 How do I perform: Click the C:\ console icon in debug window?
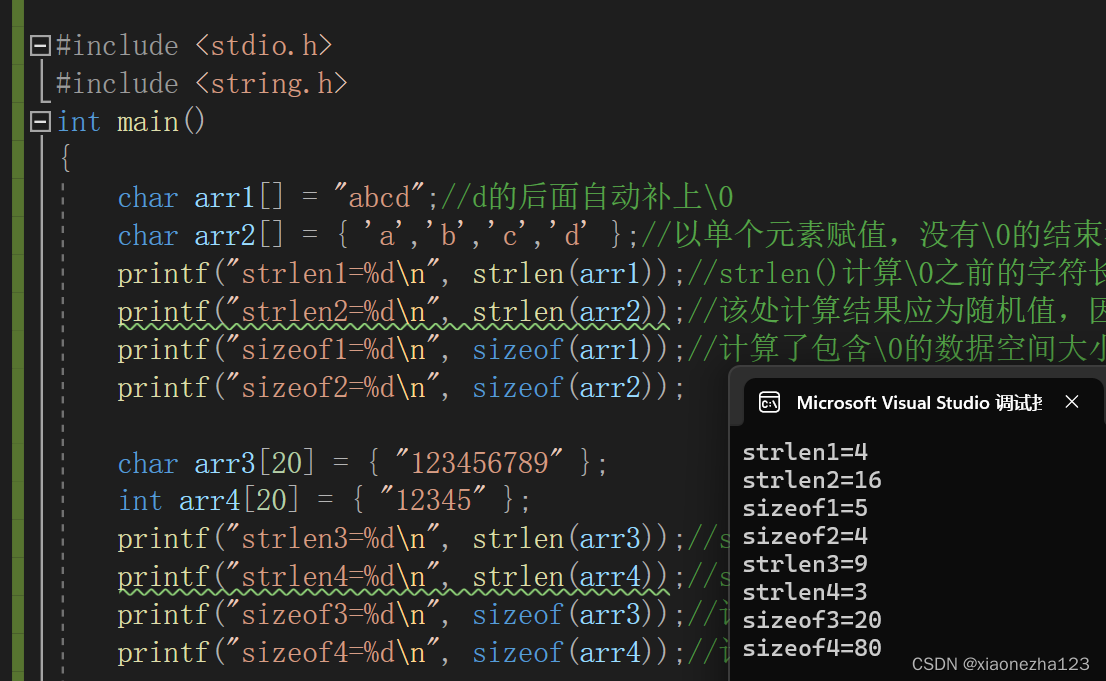coord(769,402)
